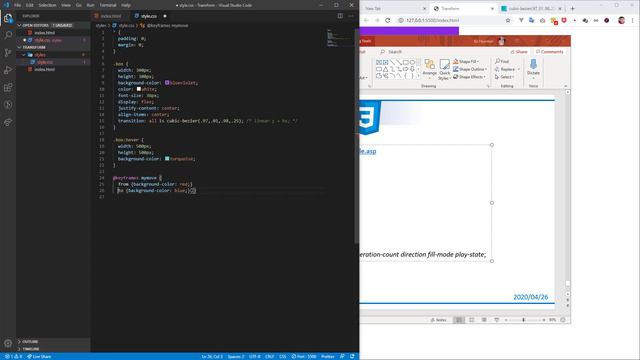Switch to the New Tab Chrome tab
The width and height of the screenshot is (640, 360).
393,8
